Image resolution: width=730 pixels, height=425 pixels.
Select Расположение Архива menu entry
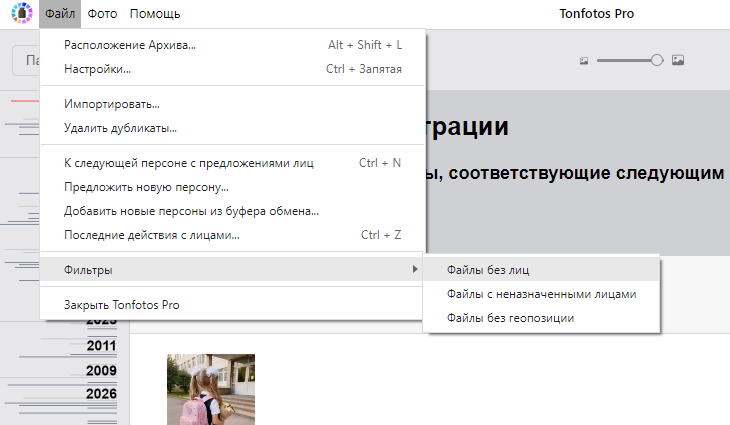click(x=130, y=45)
